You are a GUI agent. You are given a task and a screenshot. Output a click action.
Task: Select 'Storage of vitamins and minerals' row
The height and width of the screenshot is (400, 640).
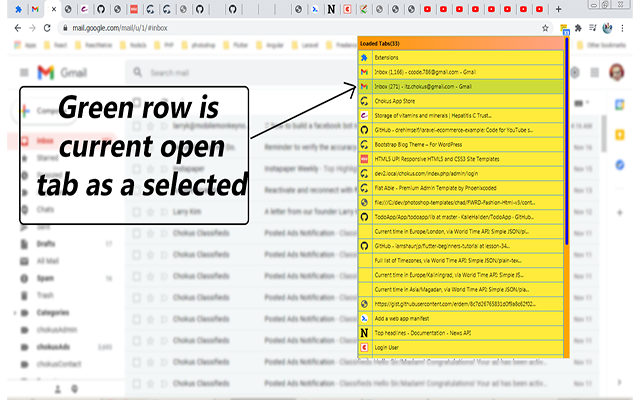click(461, 116)
